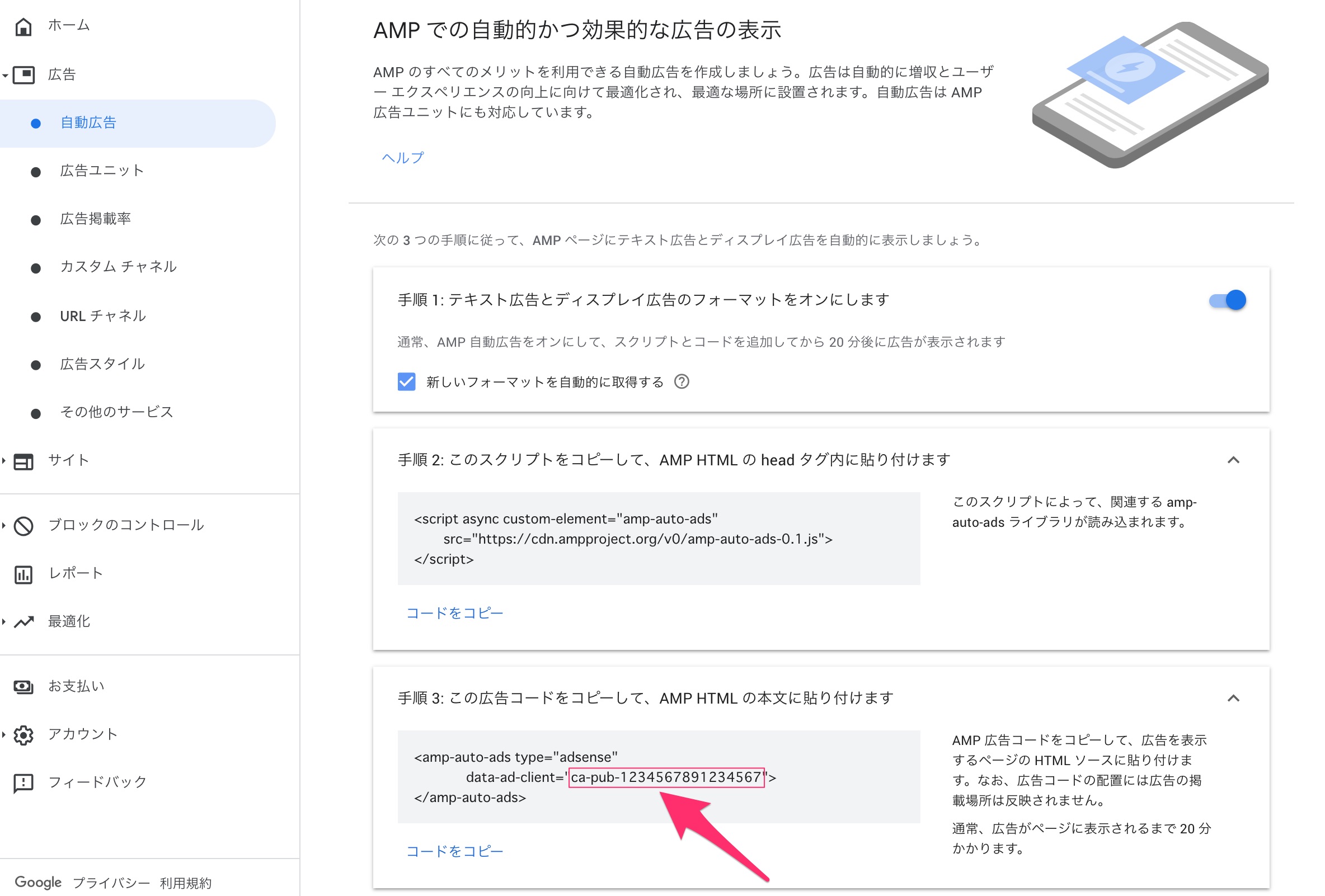Image resolution: width=1325 pixels, height=896 pixels.
Task: Click the Payments (お支払い) icon
Action: [x=24, y=687]
